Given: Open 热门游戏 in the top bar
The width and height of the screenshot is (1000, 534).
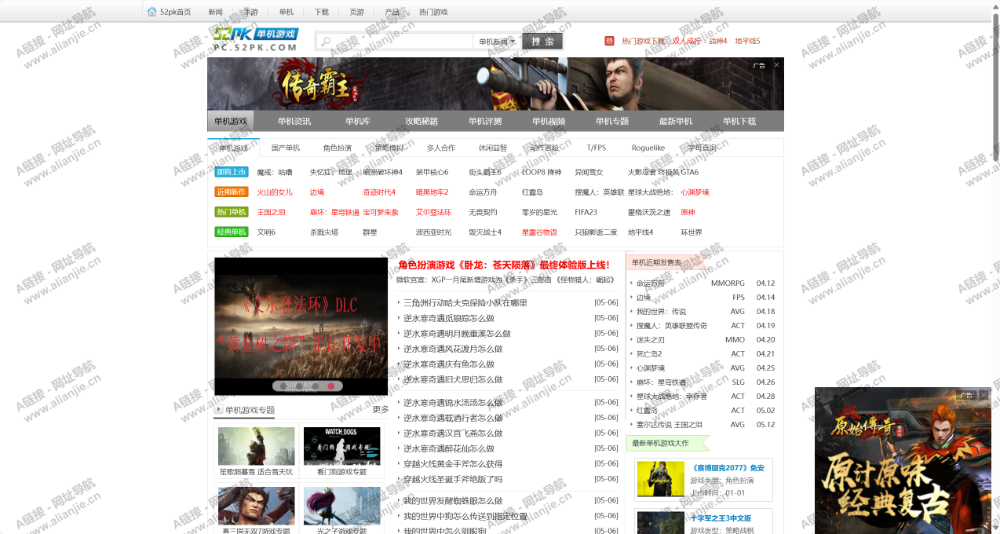Looking at the screenshot, I should click(x=433, y=11).
